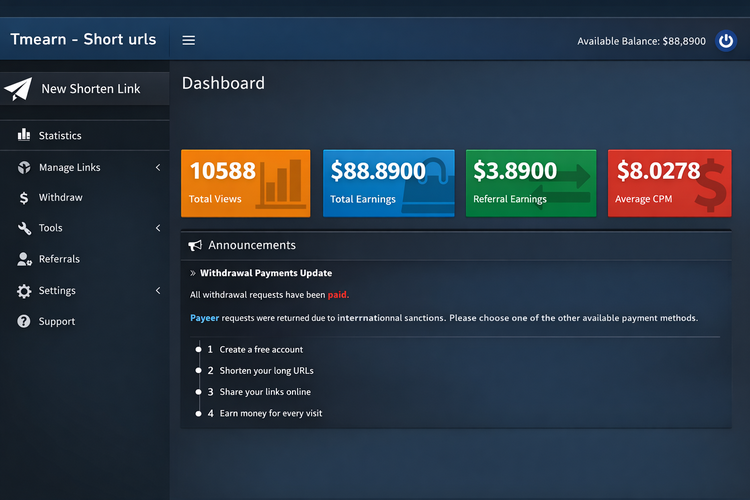Click large dollar graphic in Average CPM card

711,185
